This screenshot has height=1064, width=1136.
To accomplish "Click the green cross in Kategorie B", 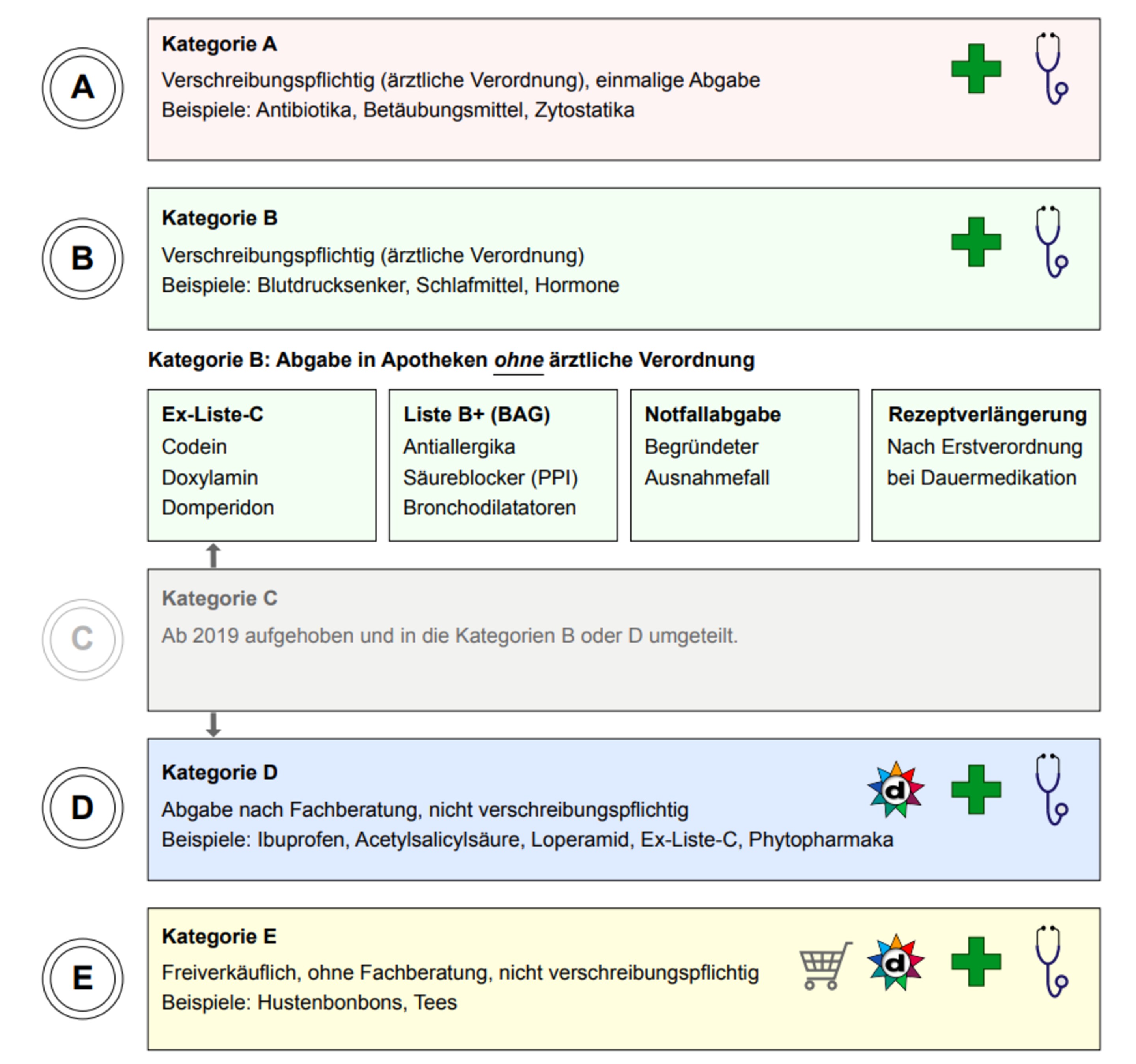I will pyautogui.click(x=976, y=242).
